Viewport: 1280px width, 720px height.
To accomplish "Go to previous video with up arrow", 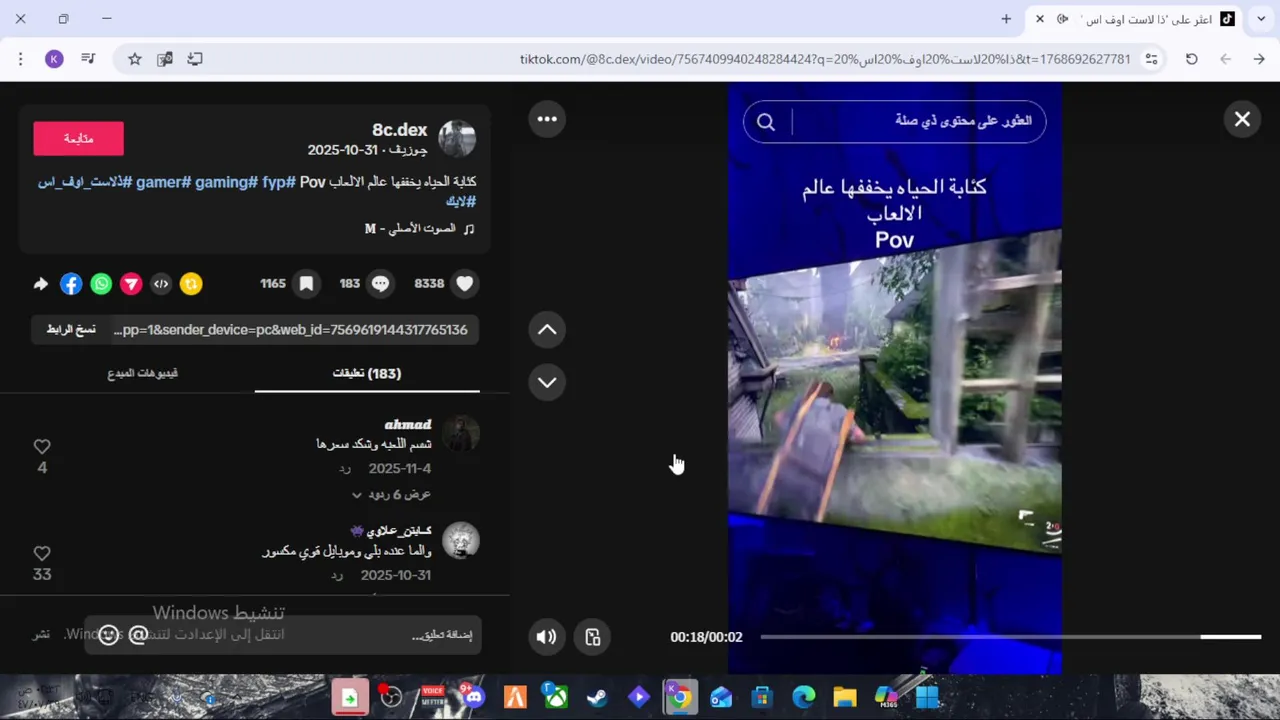I will coord(547,330).
